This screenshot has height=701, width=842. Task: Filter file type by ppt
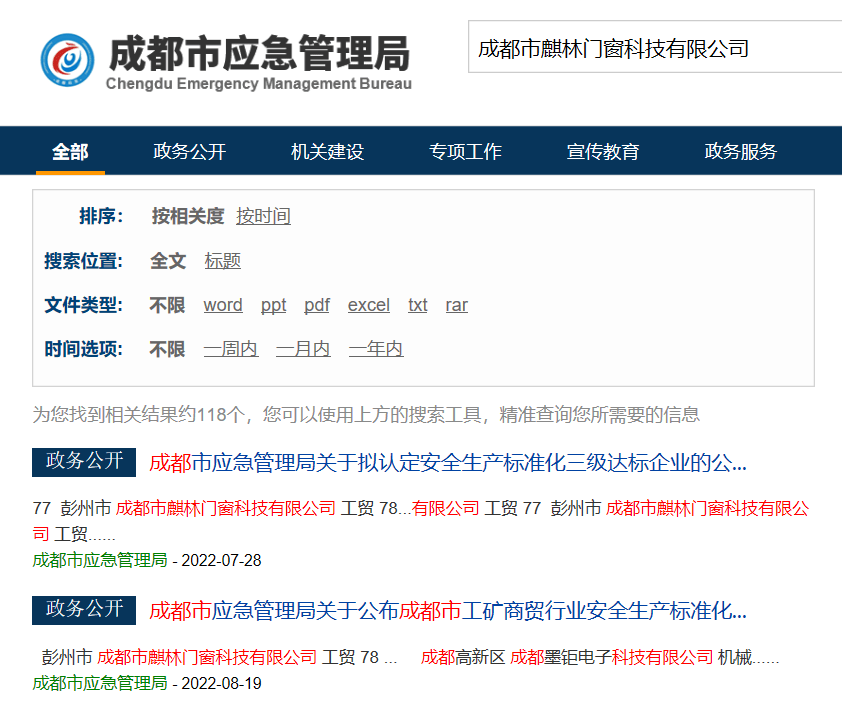click(273, 305)
